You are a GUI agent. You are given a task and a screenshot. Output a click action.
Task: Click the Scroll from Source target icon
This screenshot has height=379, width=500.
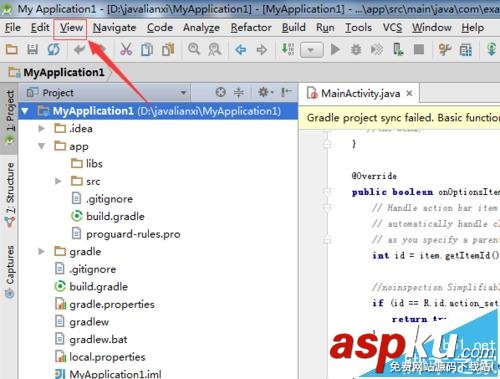[x=221, y=92]
